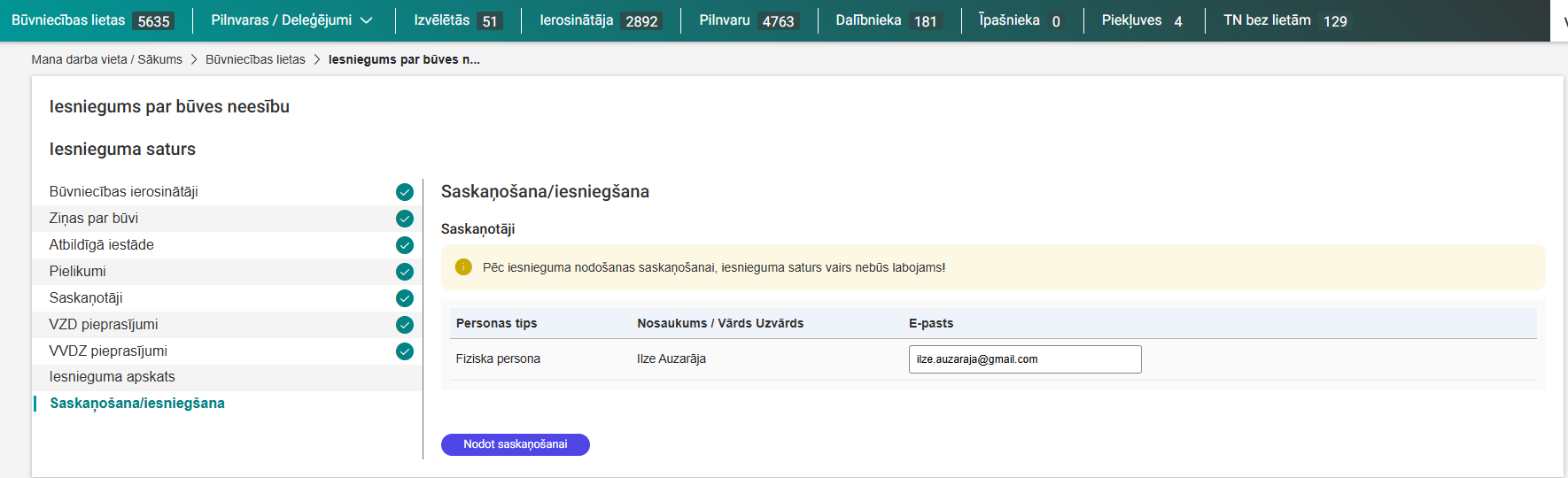Click the Fiziska persona table cell
This screenshot has height=478, width=1568.
coord(498,358)
